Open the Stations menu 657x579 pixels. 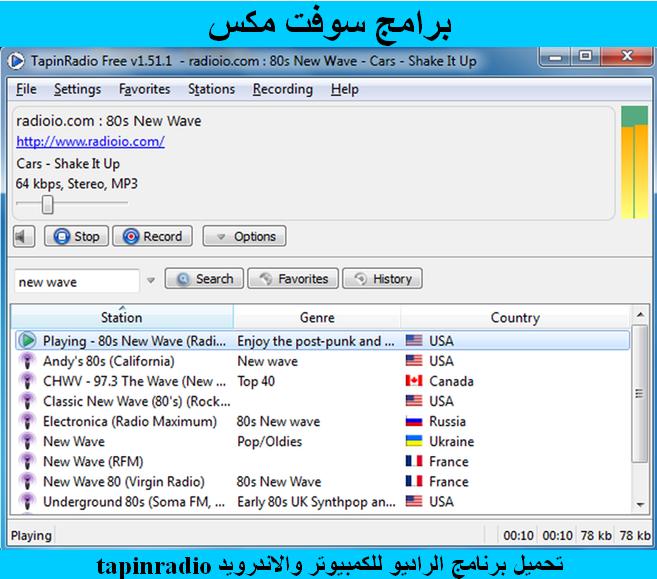coord(211,89)
